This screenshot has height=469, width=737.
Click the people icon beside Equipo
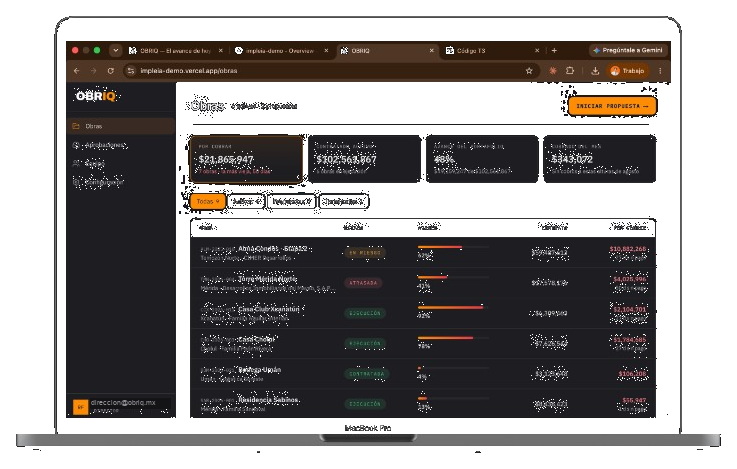76,163
